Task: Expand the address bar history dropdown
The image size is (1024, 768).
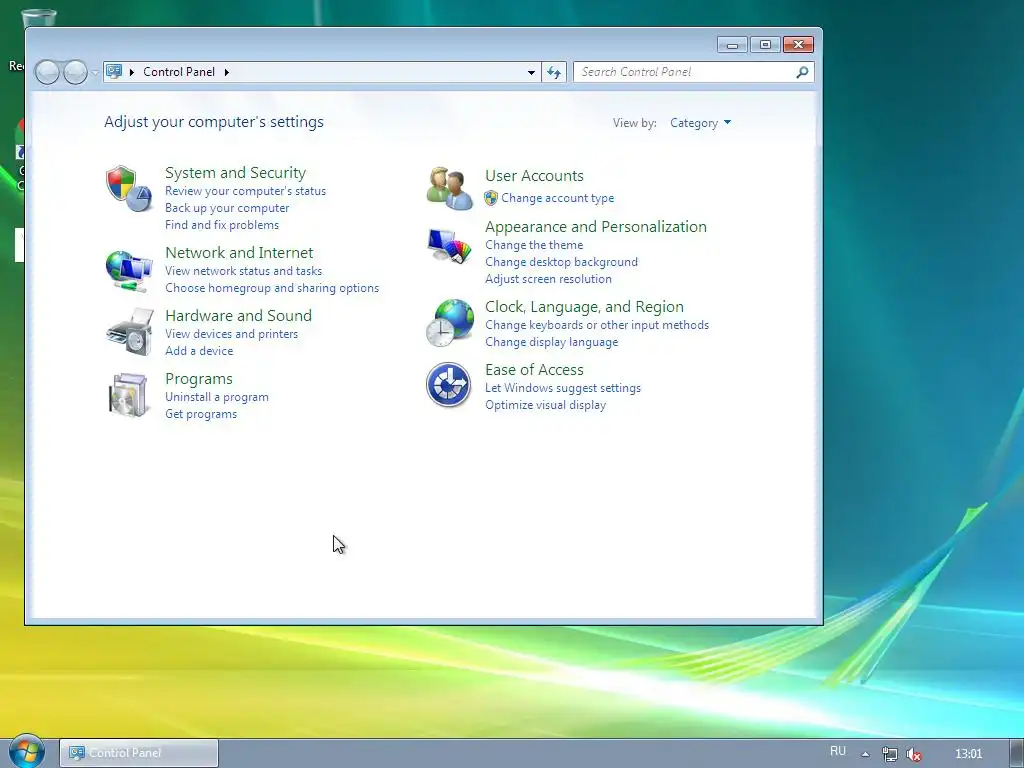Action: (531, 72)
